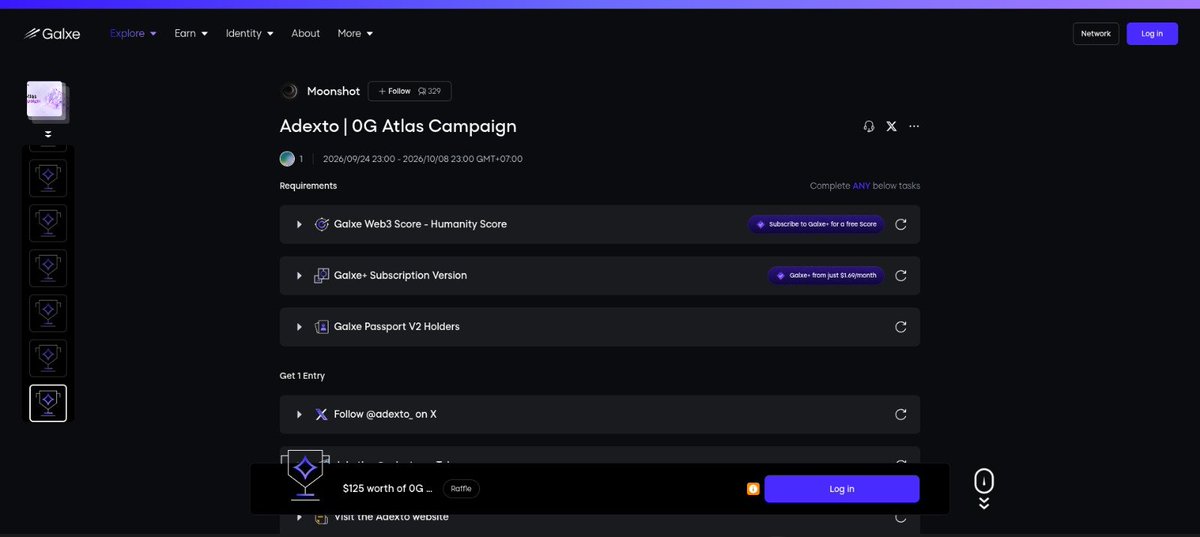Click Galxe+ from just $1.69/month badge
1200x537 pixels.
826,275
